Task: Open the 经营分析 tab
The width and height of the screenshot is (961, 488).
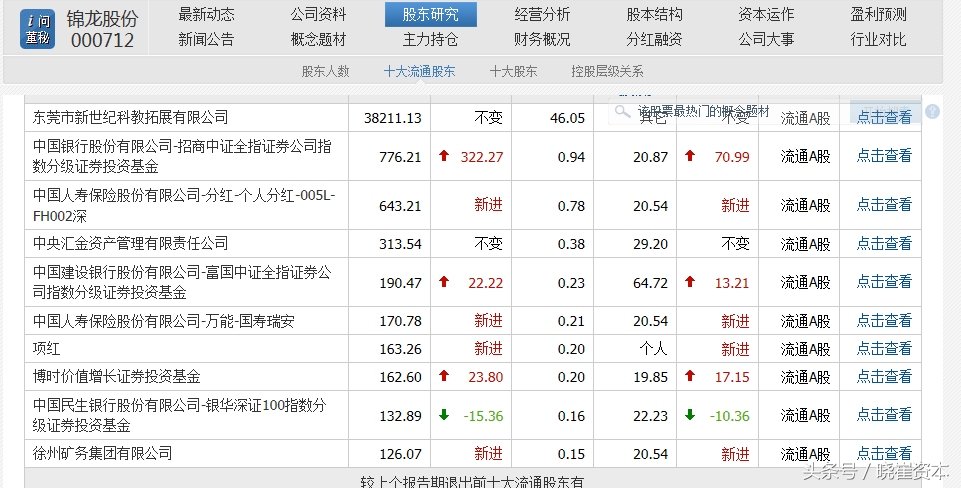Action: click(x=542, y=15)
